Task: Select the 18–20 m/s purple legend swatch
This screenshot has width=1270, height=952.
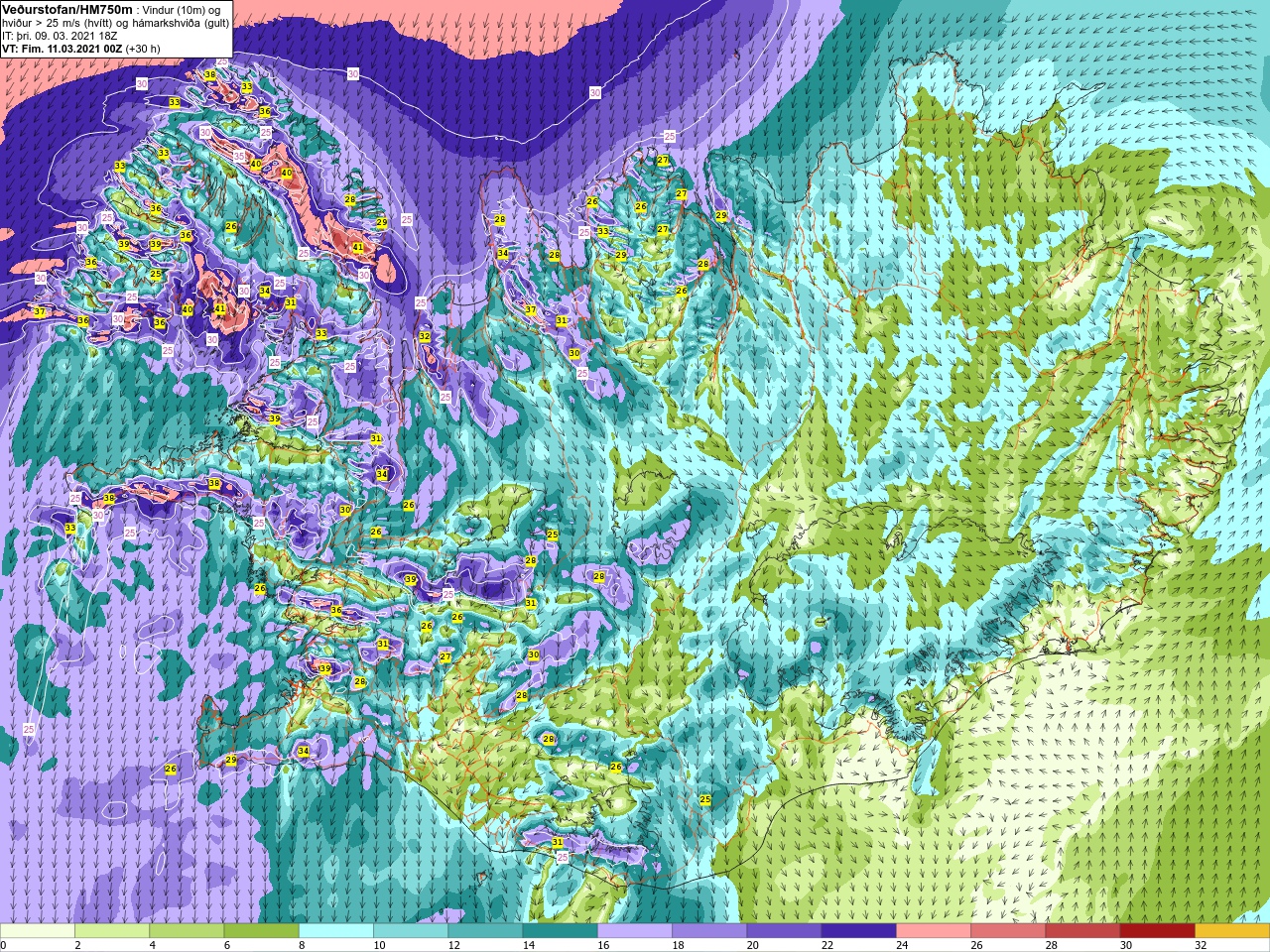Action: coord(709,931)
